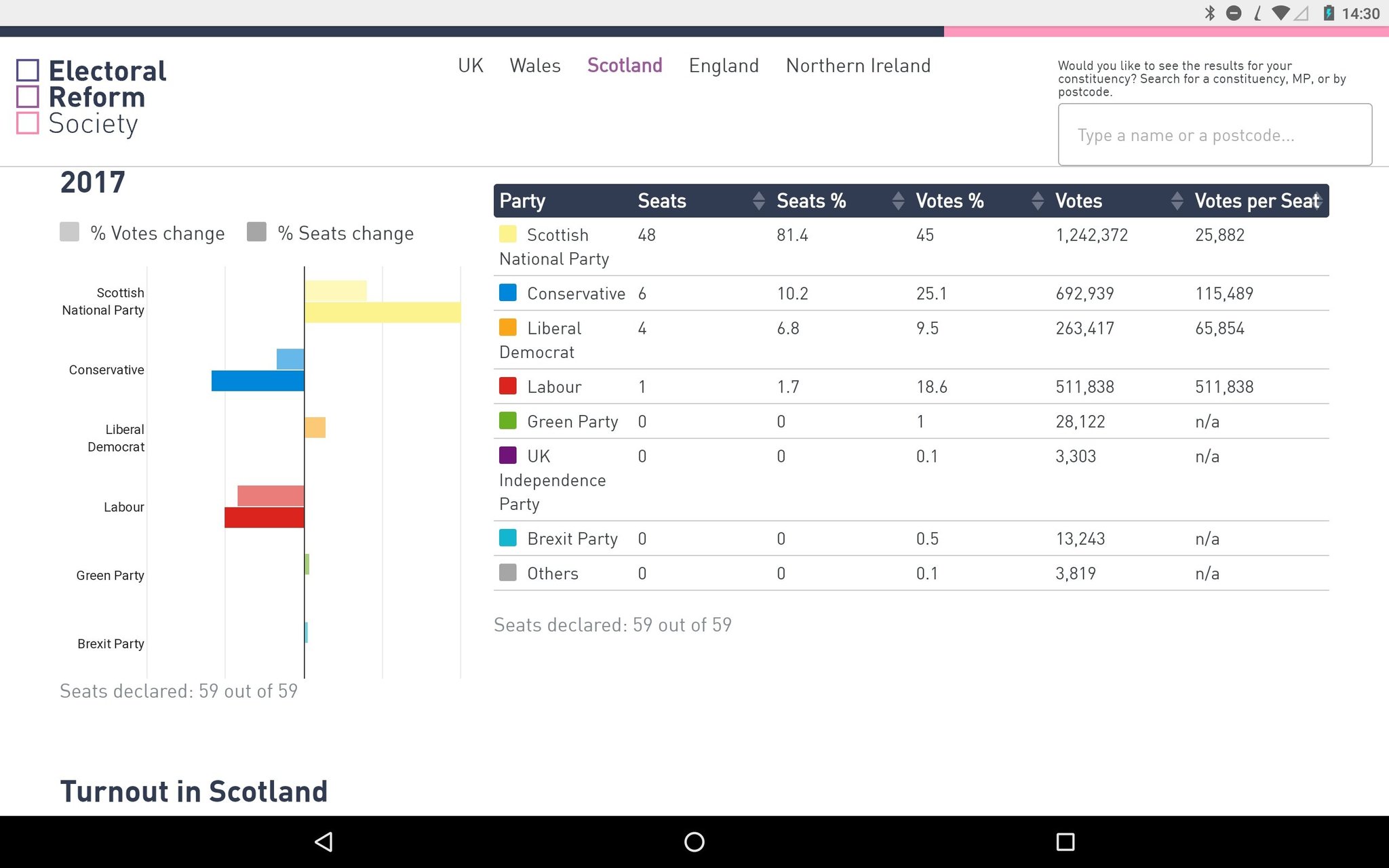Focus the constituency or postcode search field
Viewport: 1389px width, 868px height.
pos(1215,135)
